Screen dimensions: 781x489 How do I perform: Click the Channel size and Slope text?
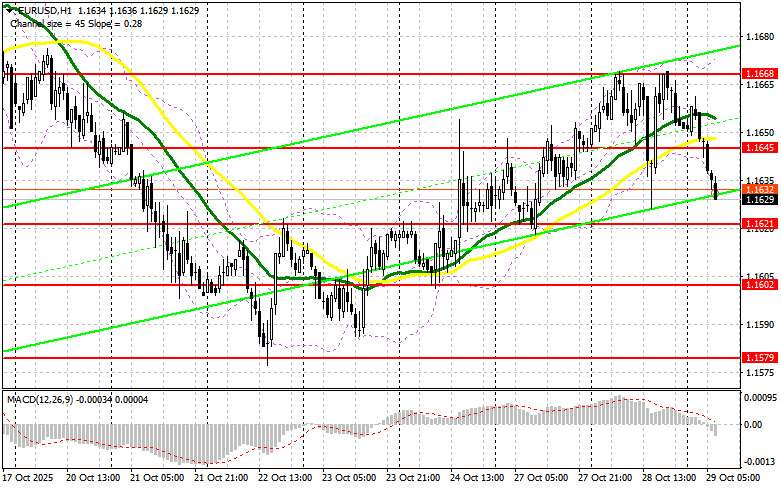click(76, 23)
